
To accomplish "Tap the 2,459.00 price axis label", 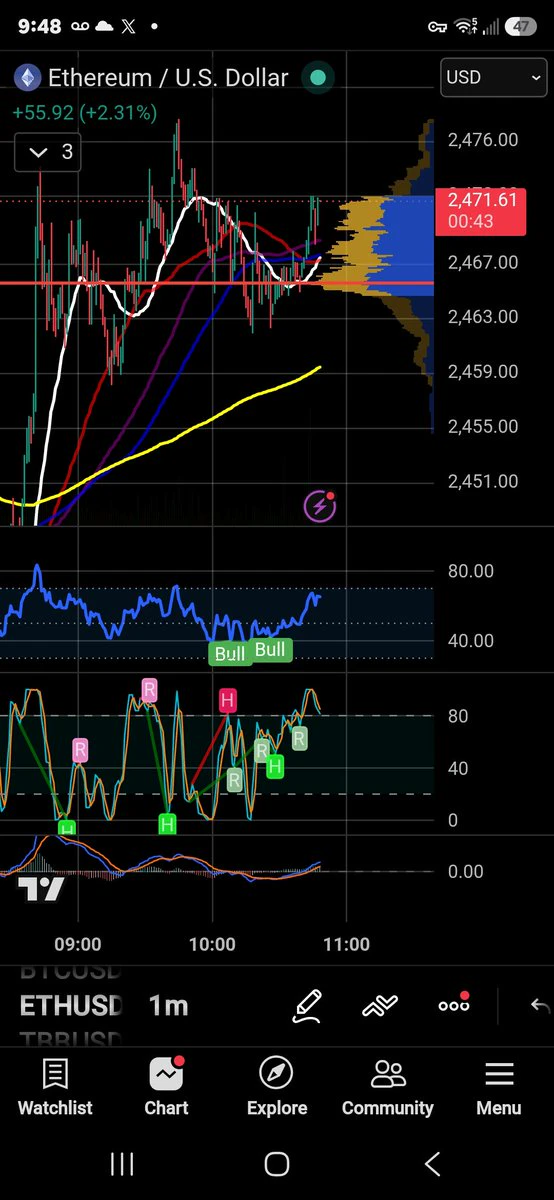I will tap(484, 372).
